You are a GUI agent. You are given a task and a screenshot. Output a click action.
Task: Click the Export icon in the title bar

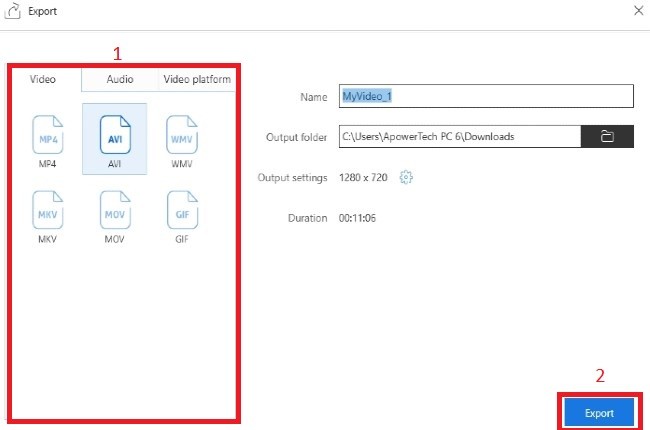pyautogui.click(x=13, y=12)
